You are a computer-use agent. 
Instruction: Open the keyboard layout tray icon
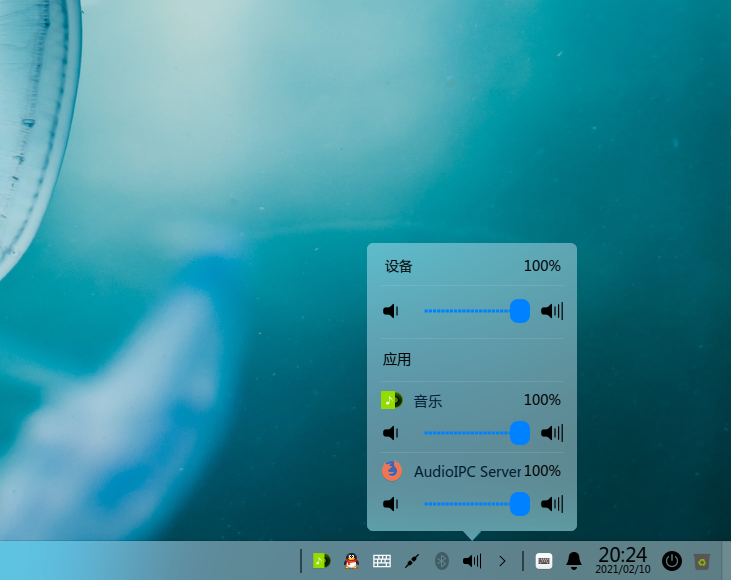tap(382, 561)
